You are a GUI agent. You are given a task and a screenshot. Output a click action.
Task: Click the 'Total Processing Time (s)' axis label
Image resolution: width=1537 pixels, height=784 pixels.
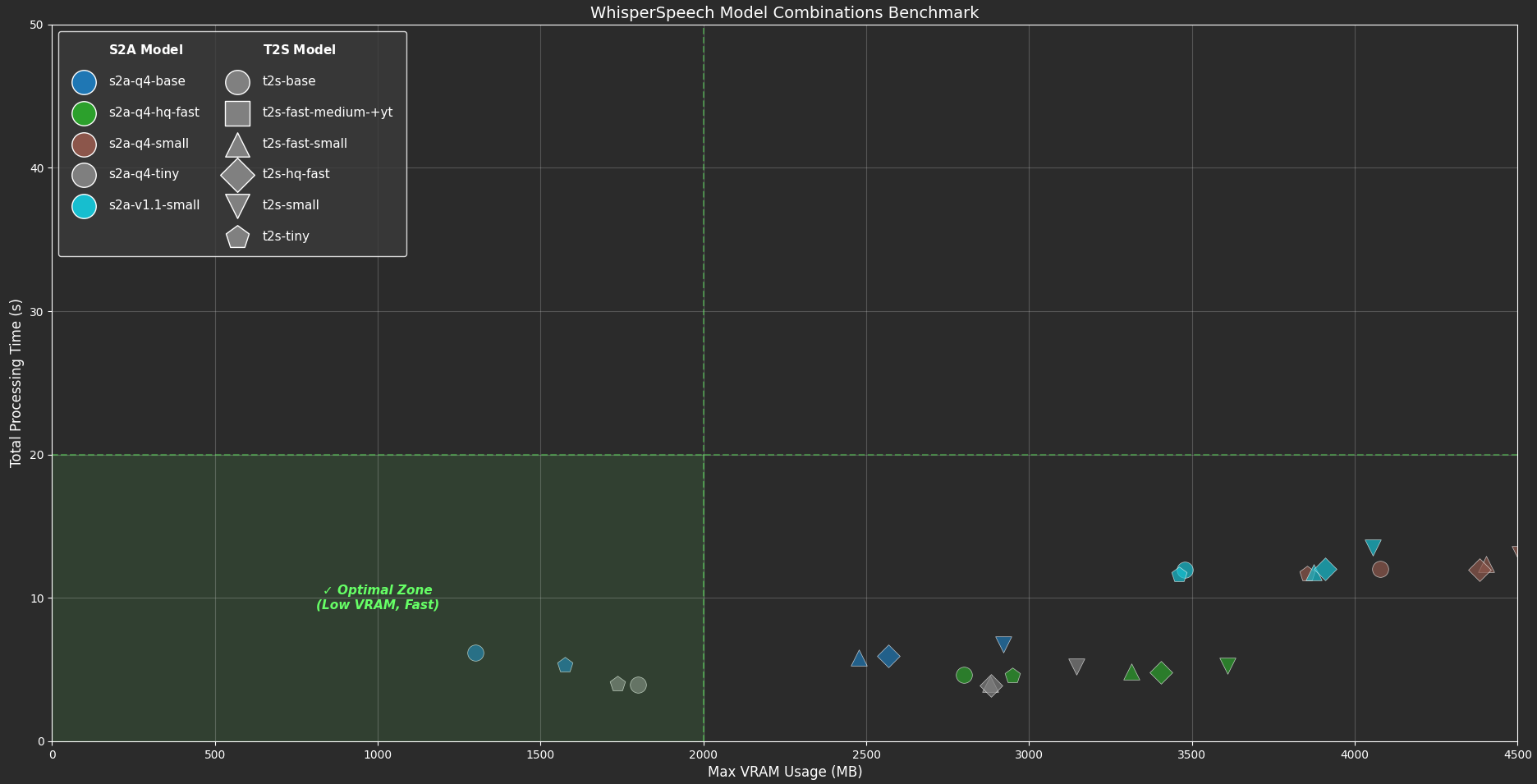point(16,383)
